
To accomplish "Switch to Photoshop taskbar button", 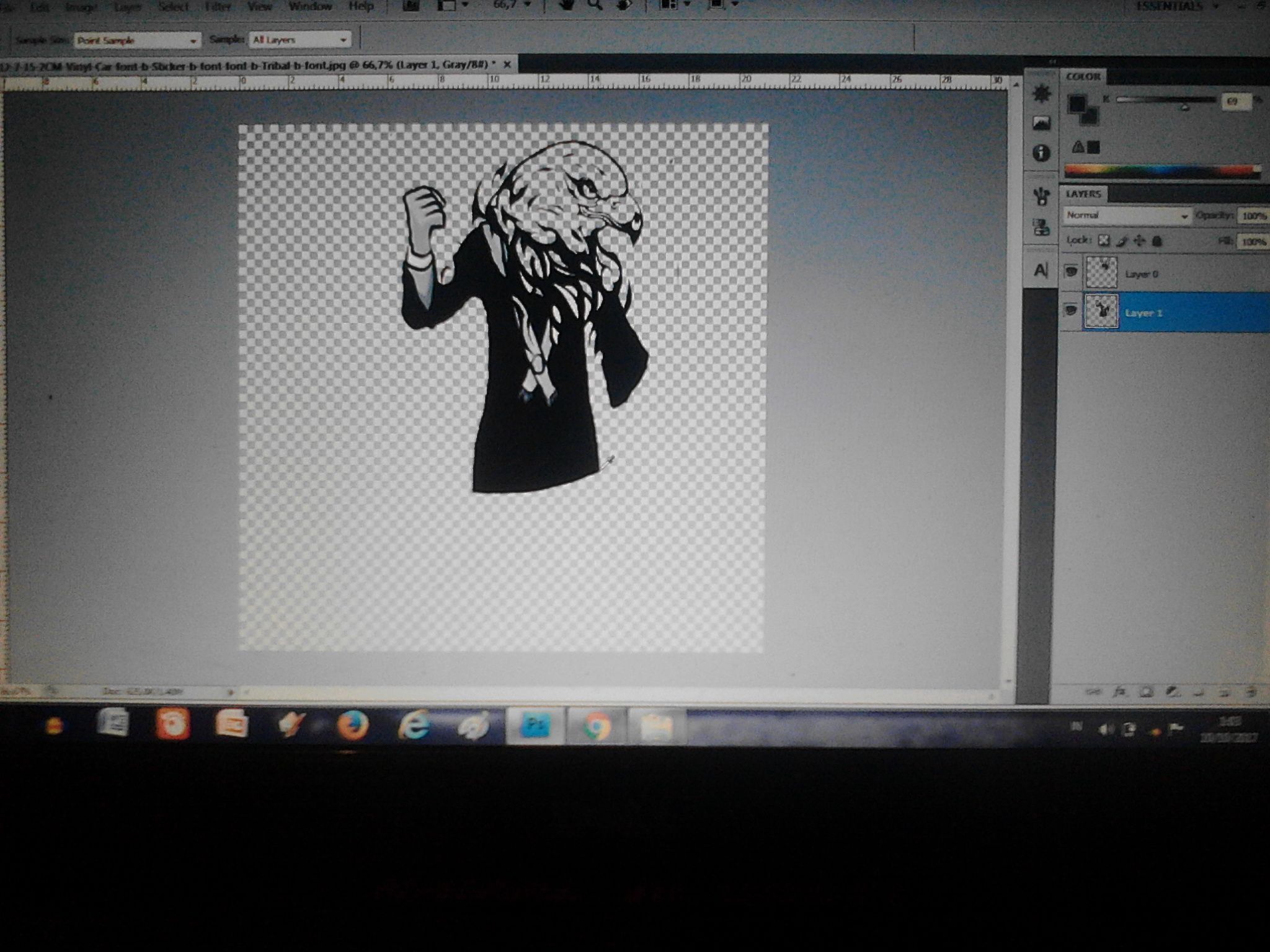I will point(536,726).
